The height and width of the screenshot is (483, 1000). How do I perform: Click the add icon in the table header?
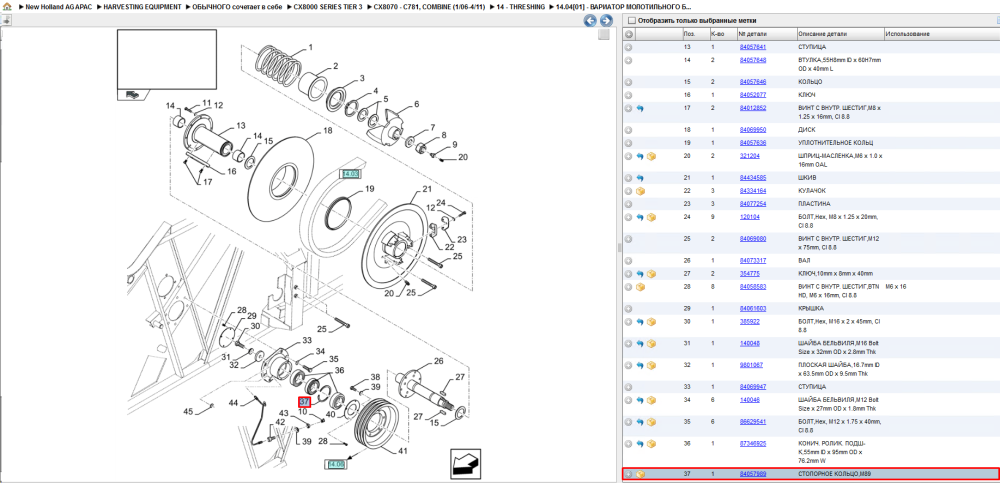click(x=629, y=34)
